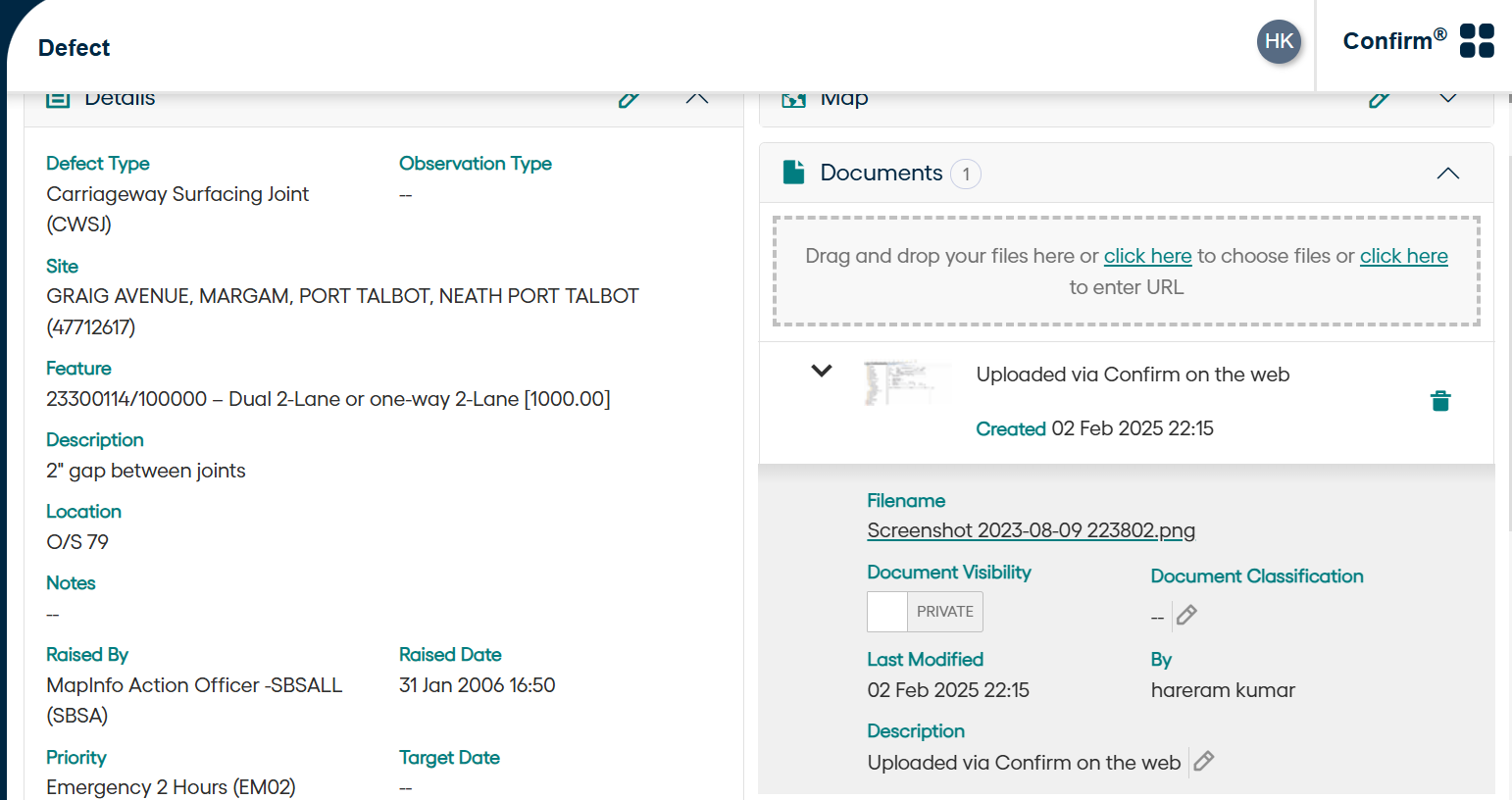Click the Map panel icon
This screenshot has height=800, width=1512.
pyautogui.click(x=793, y=97)
